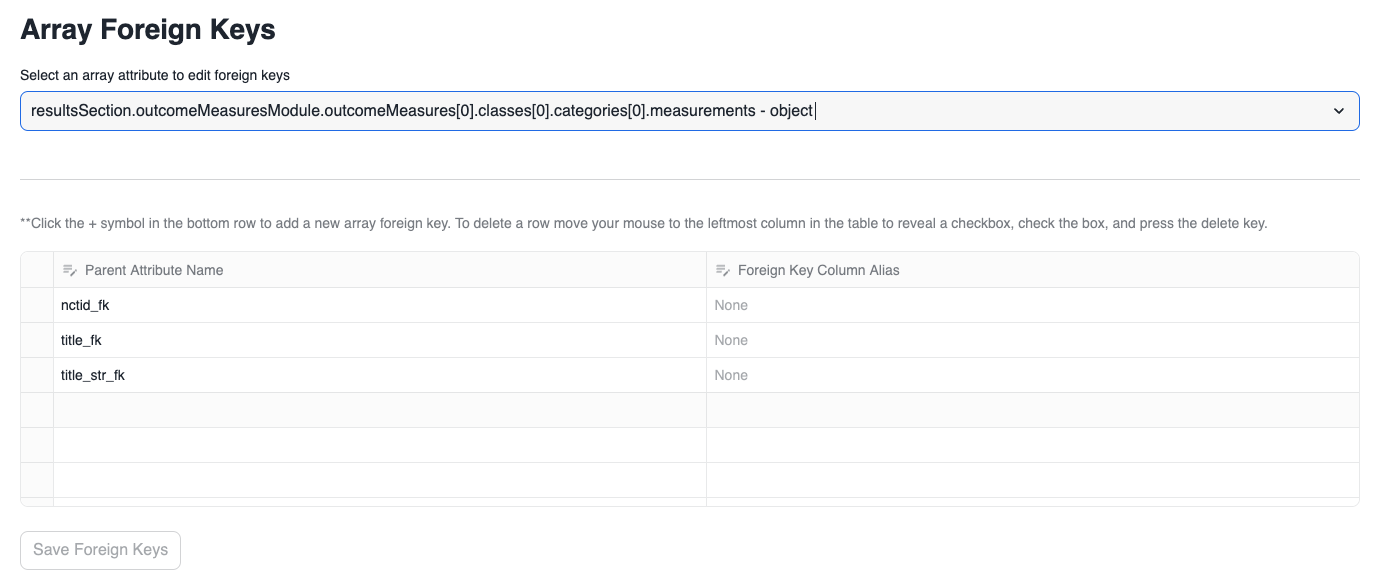Edit alias cell for title_fk row

[1032, 340]
